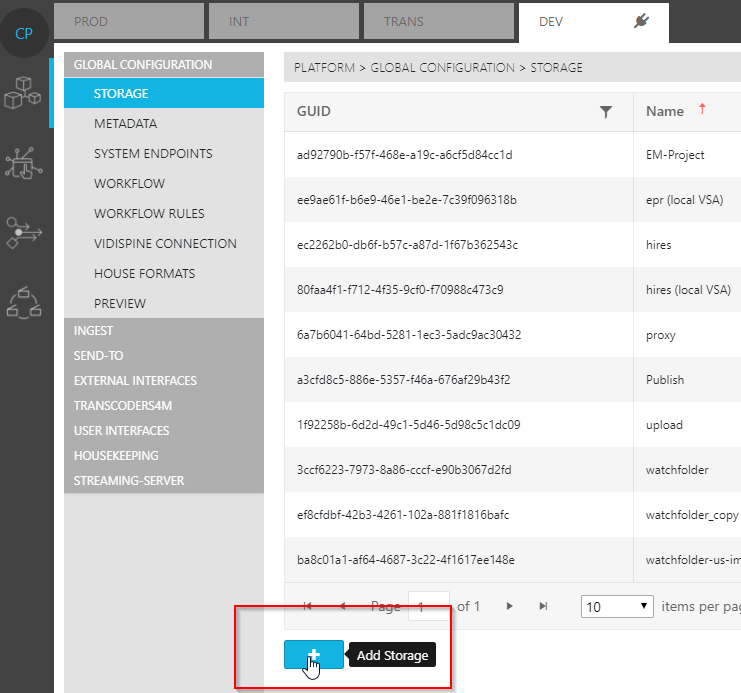Click the CP logo icon

click(24, 33)
